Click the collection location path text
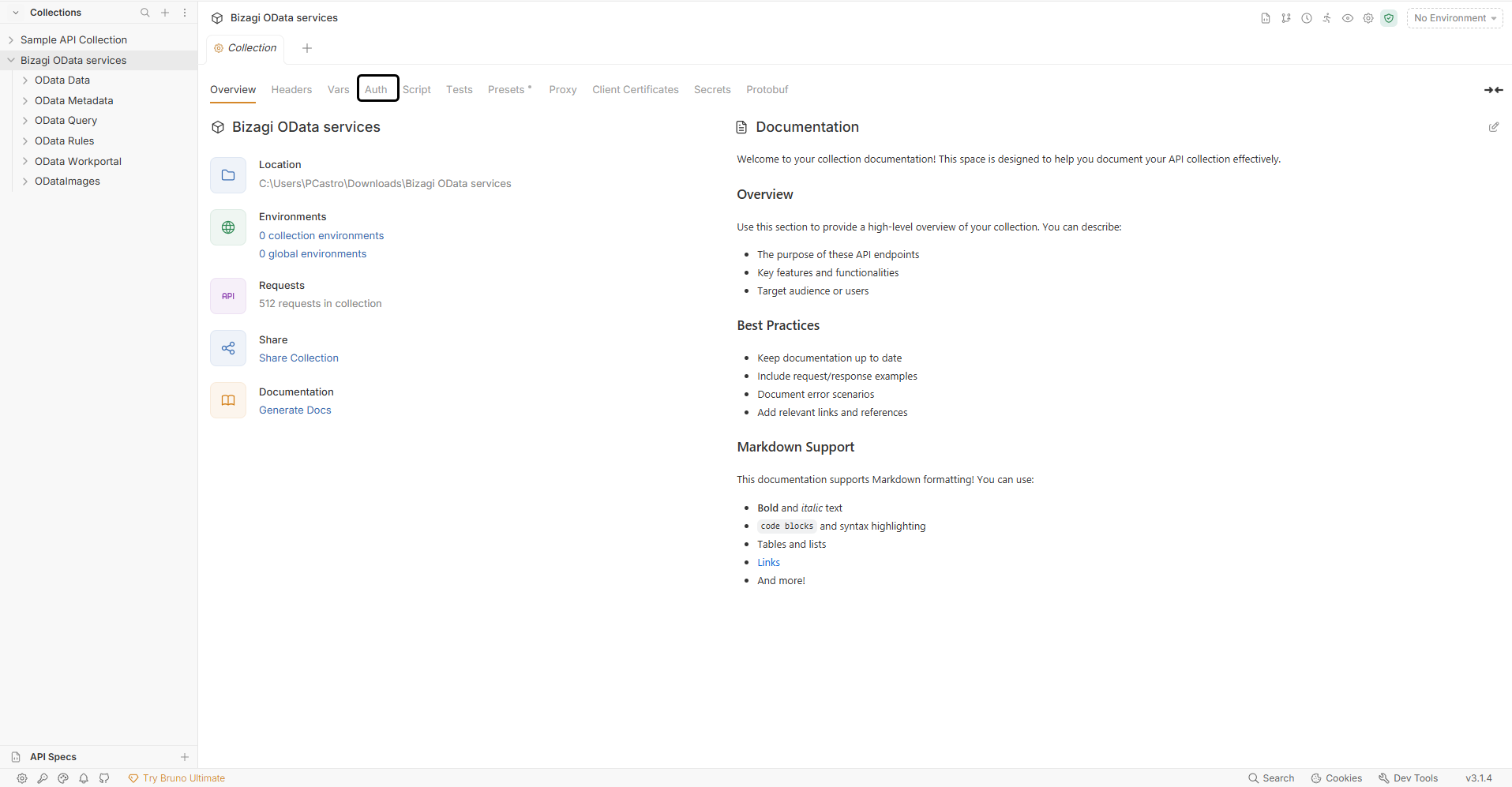This screenshot has height=787, width=1512. point(385,184)
